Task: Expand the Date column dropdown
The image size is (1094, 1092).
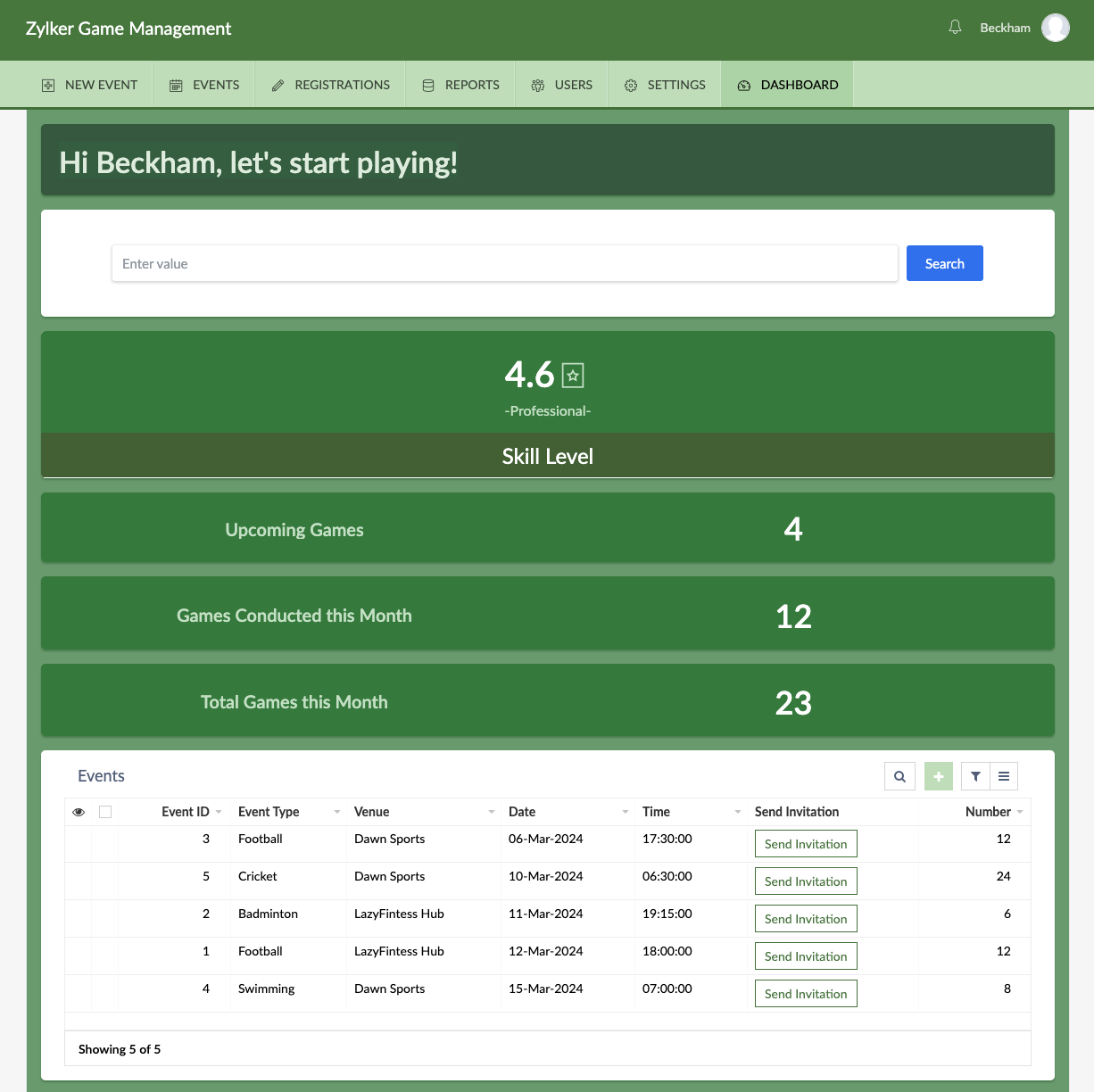Action: pos(626,812)
